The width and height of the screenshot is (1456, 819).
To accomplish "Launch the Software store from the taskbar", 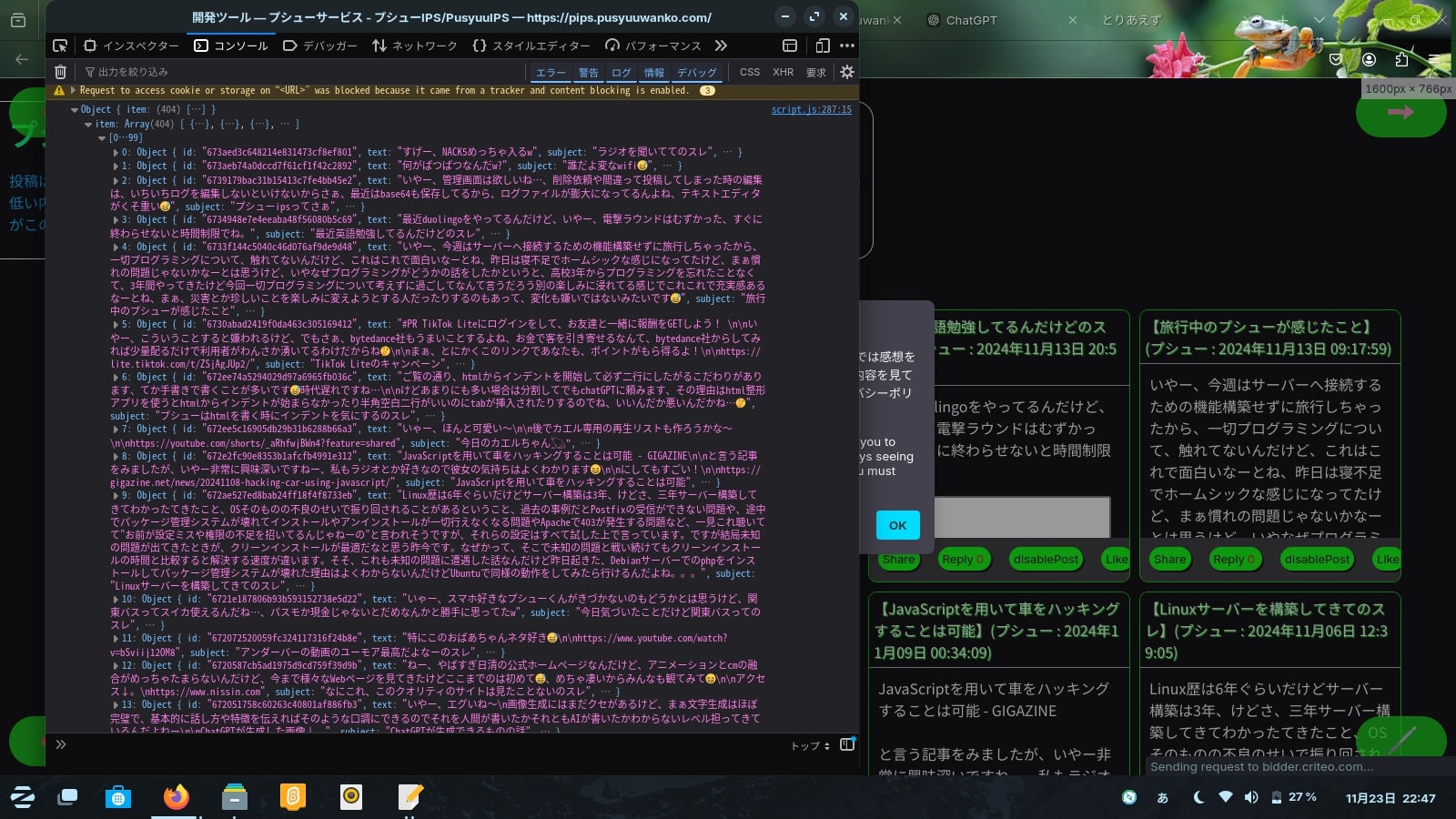I will pyautogui.click(x=117, y=797).
